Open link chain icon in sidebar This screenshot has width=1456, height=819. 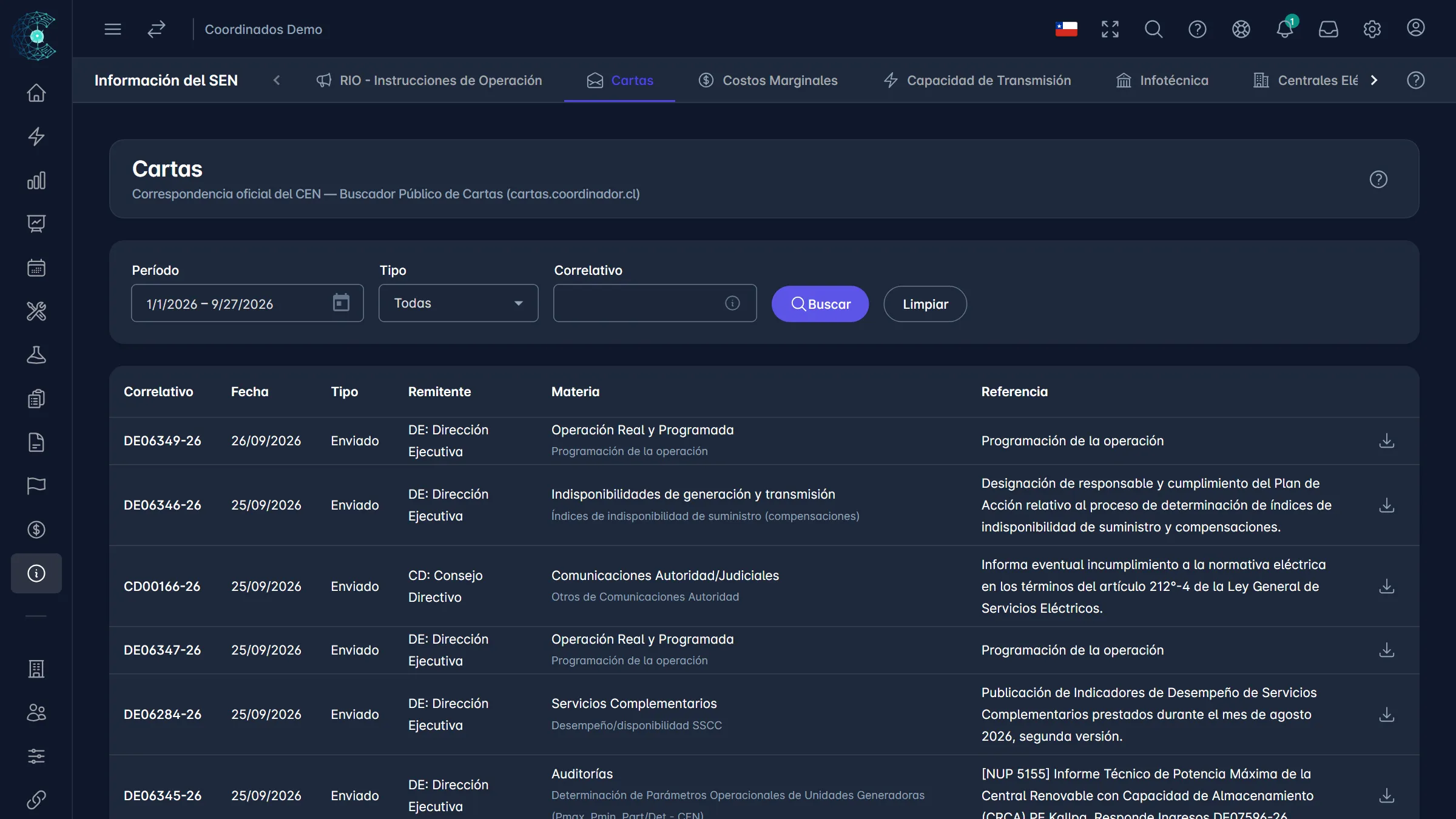36,800
